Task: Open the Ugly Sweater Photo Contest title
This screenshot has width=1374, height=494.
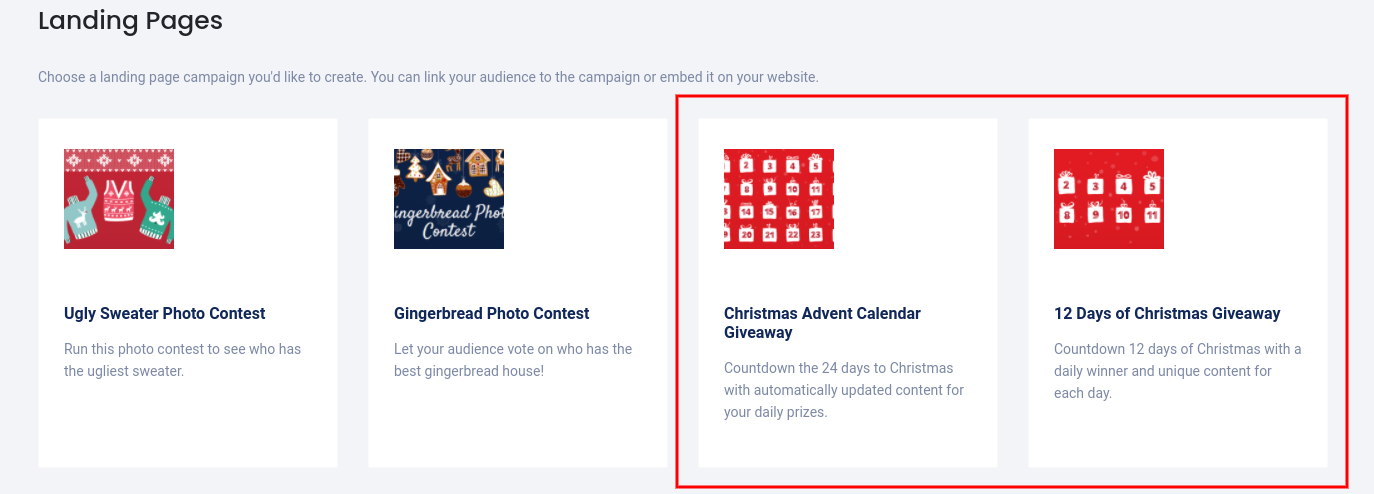Action: pos(165,313)
